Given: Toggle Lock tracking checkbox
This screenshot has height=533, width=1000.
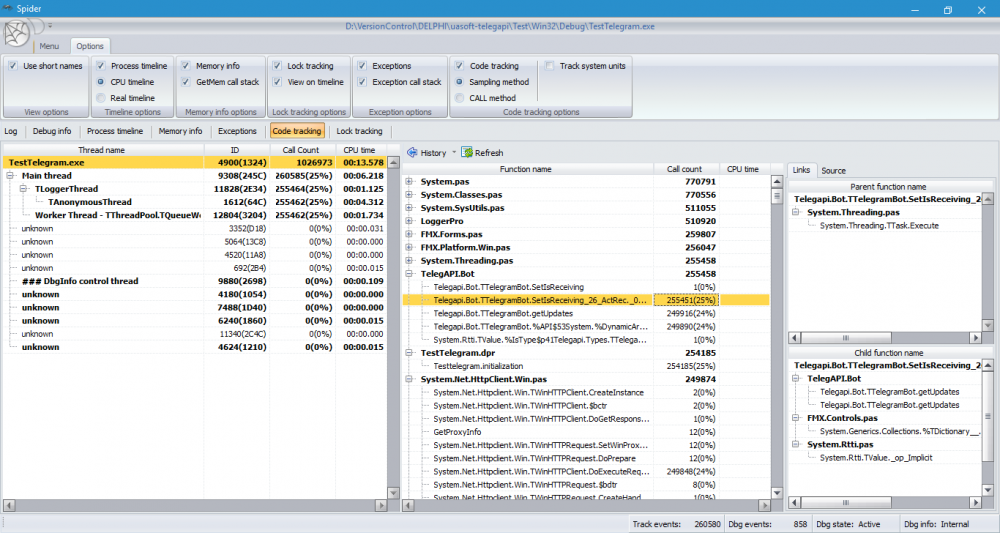Looking at the screenshot, I should click(x=277, y=66).
